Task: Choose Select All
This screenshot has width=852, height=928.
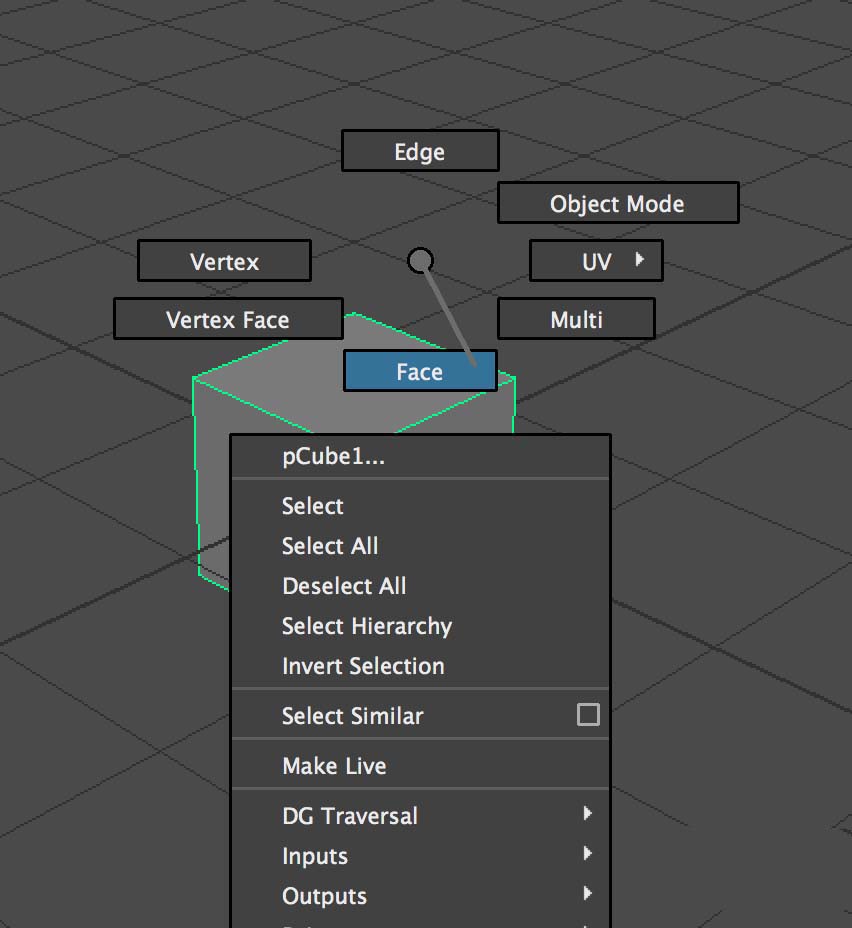Action: point(420,546)
